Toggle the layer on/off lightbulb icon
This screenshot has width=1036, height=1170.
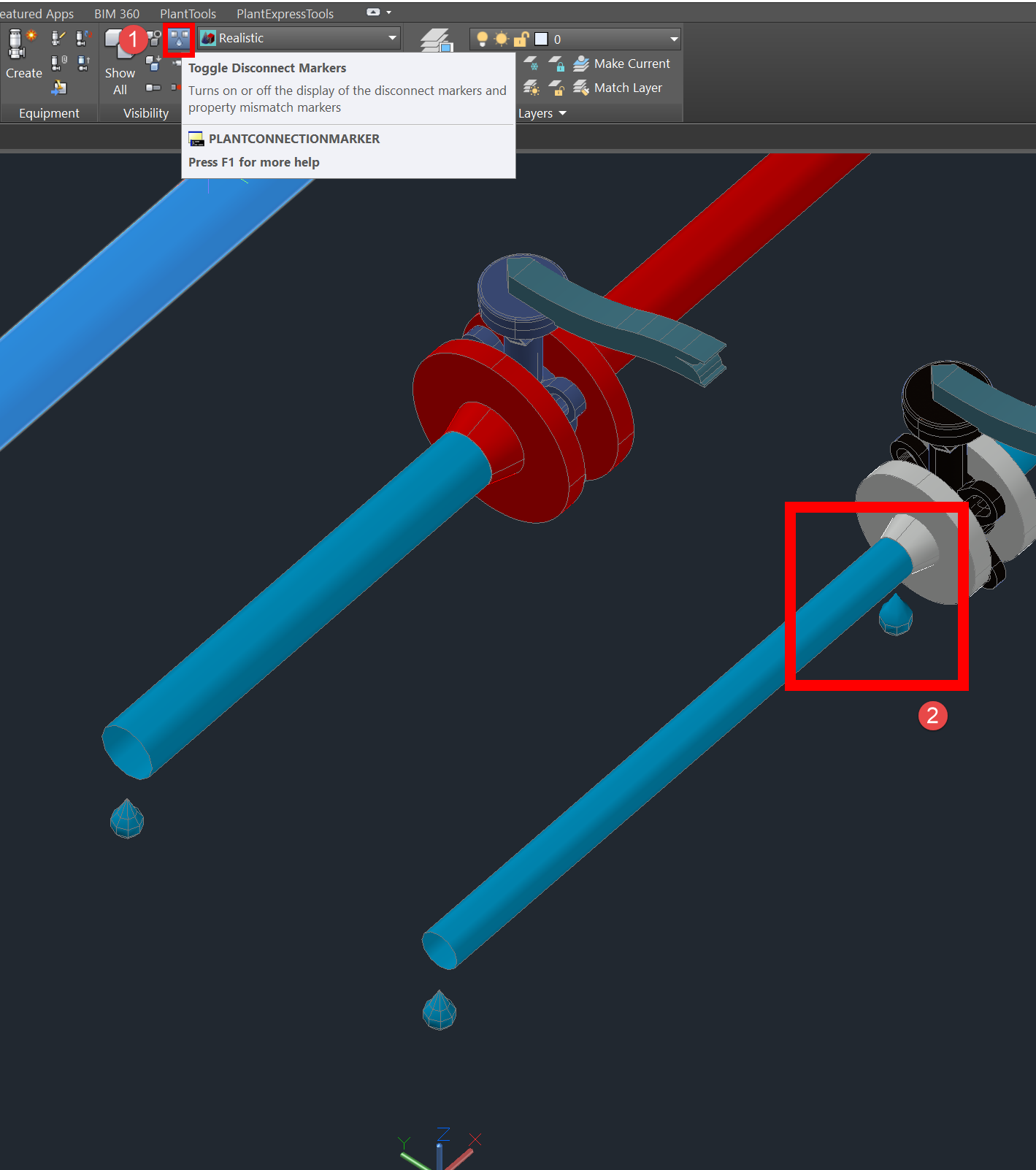pos(482,39)
